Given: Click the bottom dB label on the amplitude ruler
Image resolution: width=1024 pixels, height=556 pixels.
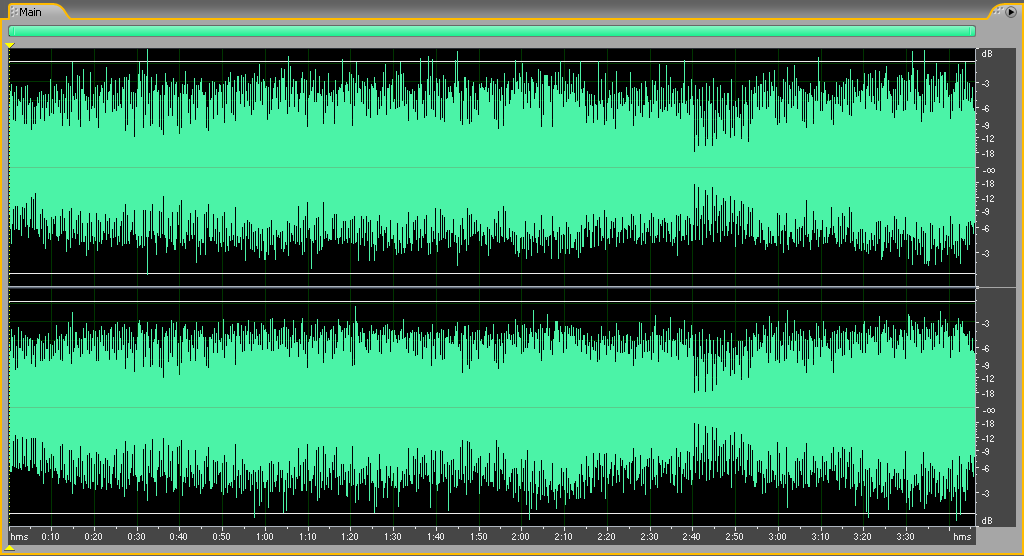Looking at the screenshot, I should 986,521.
